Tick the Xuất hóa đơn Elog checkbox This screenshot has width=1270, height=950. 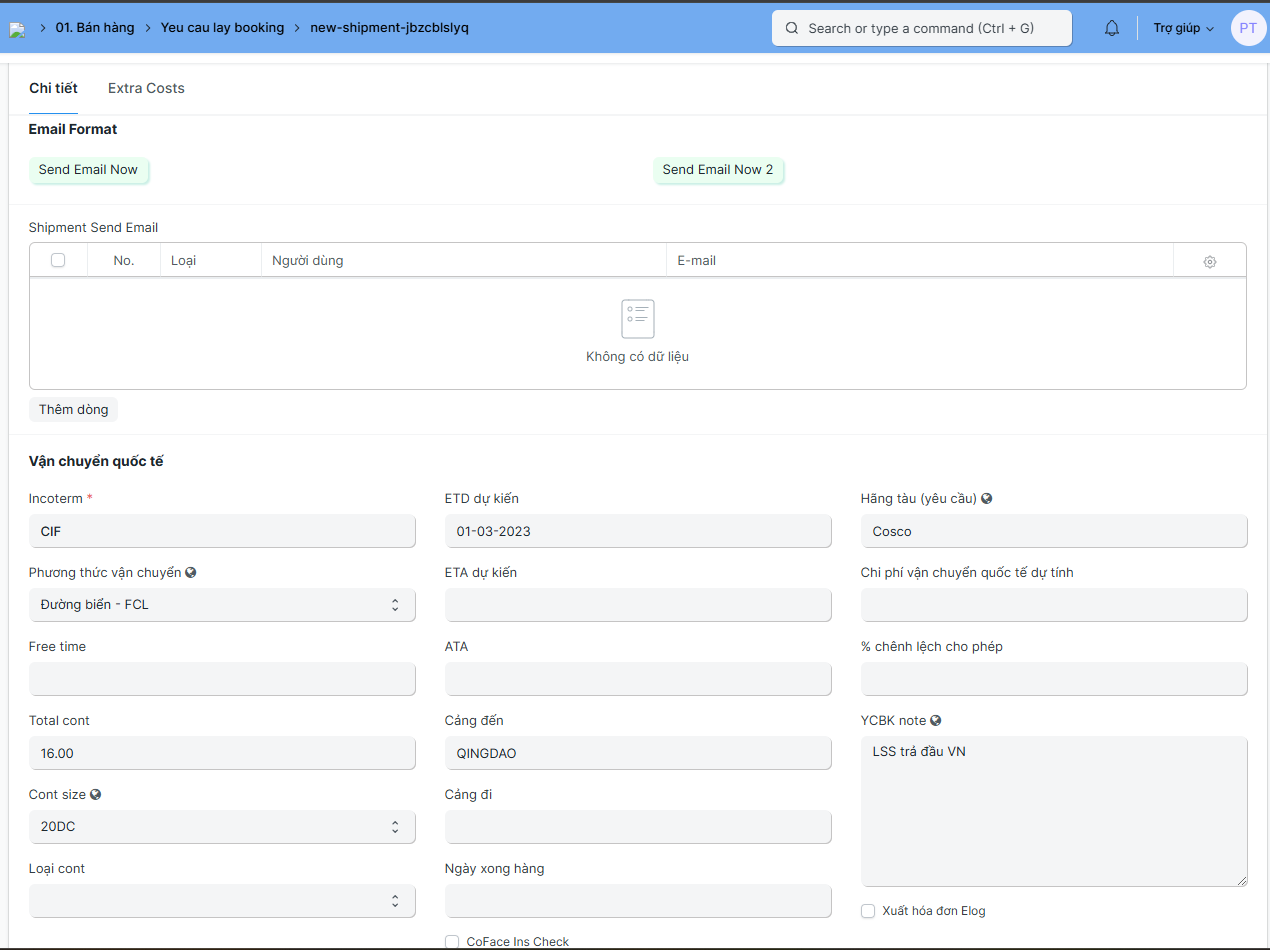coord(868,911)
